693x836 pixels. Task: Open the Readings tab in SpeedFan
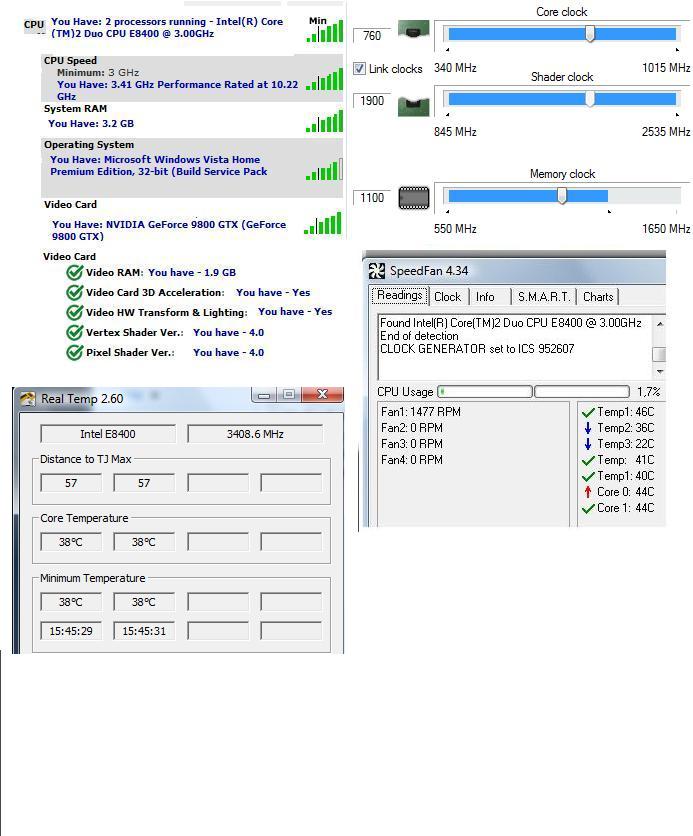point(400,295)
